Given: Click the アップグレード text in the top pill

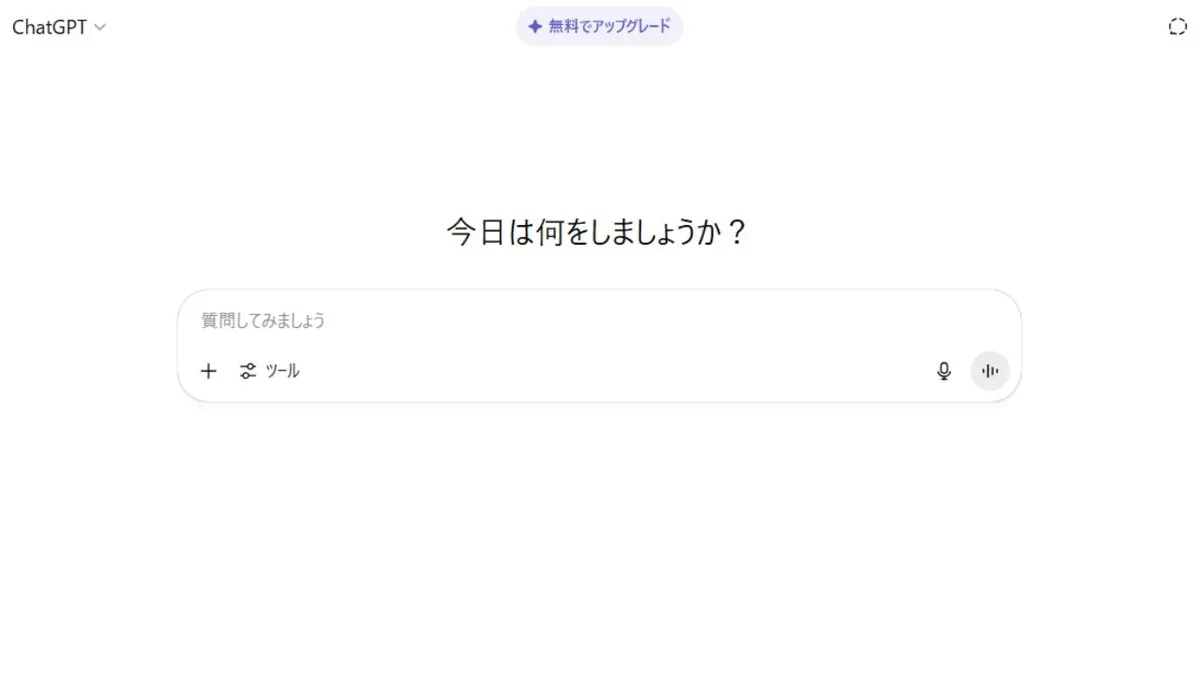Looking at the screenshot, I should tap(633, 26).
